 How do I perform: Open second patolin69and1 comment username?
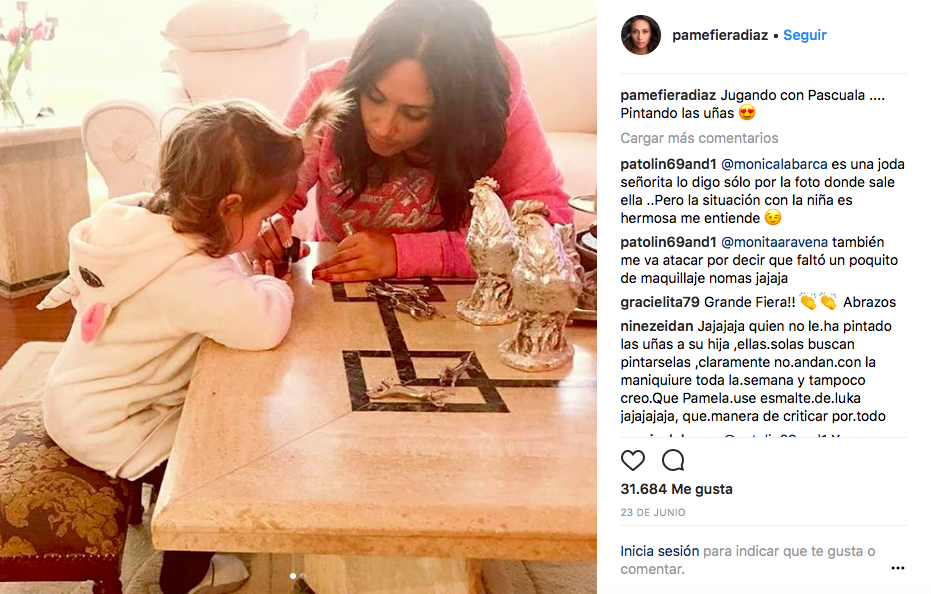(x=669, y=242)
